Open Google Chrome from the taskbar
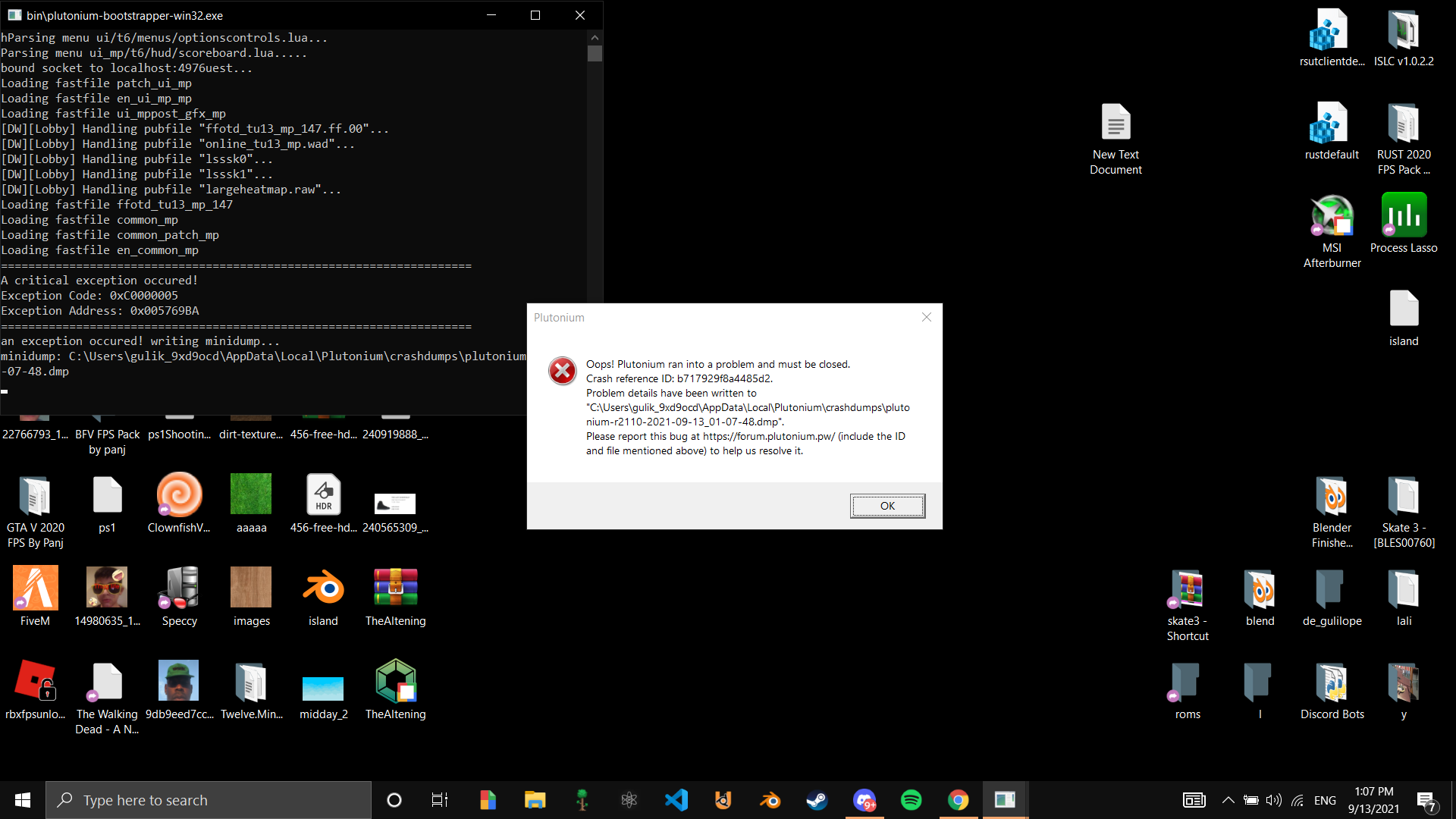This screenshot has height=819, width=1456. 958,800
